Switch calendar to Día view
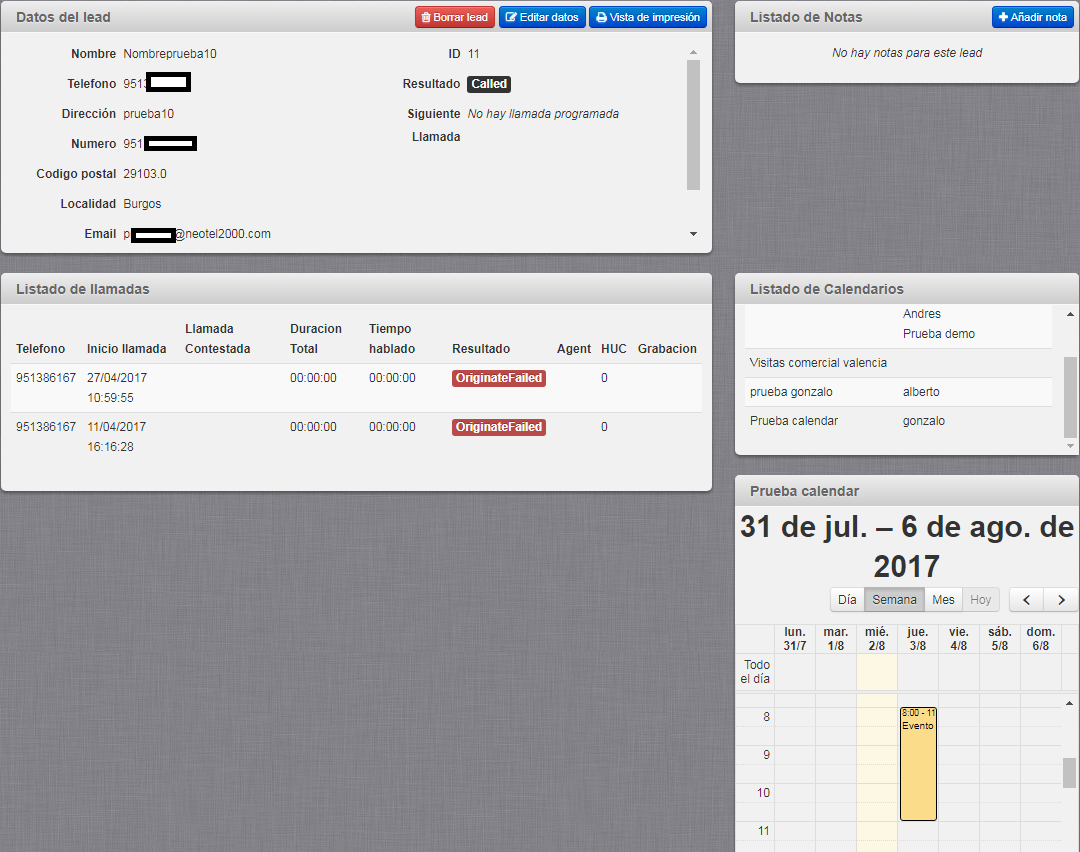This screenshot has width=1080, height=852. coord(847,600)
